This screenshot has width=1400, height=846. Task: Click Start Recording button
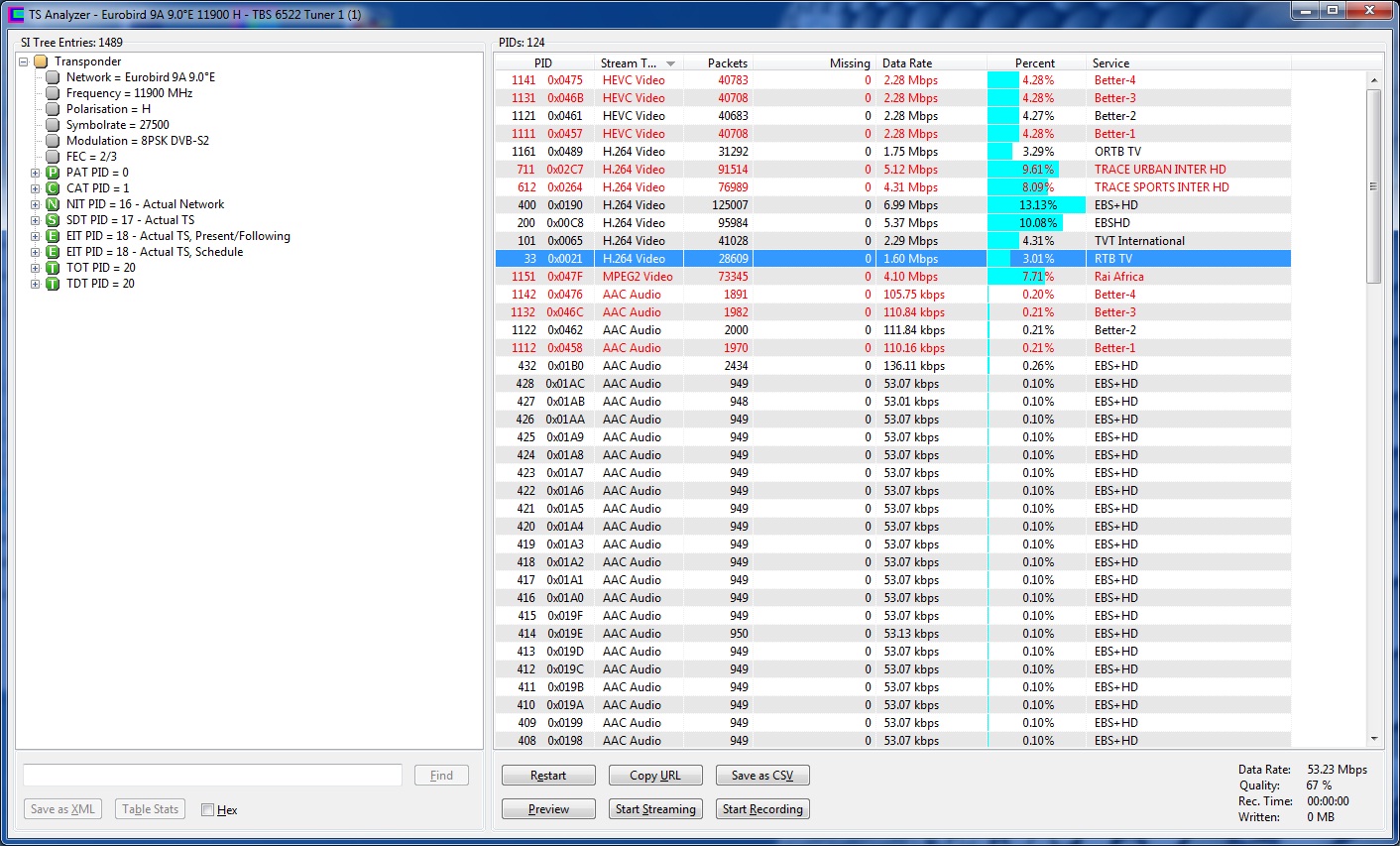tap(762, 809)
